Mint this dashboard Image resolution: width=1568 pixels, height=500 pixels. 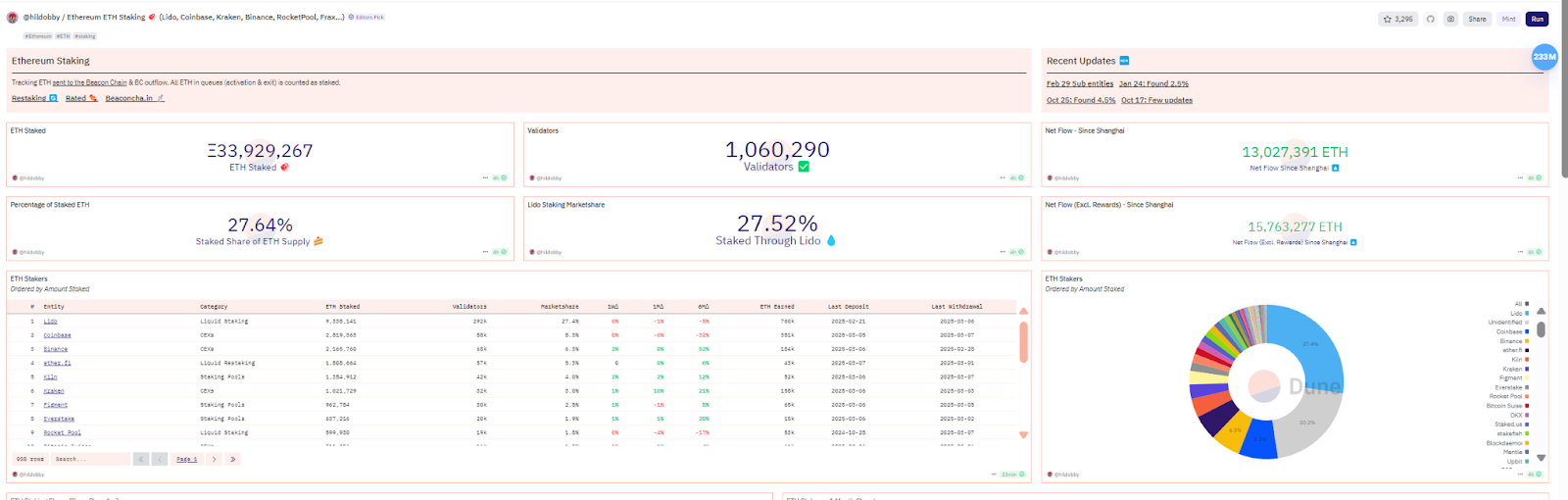[x=1508, y=19]
